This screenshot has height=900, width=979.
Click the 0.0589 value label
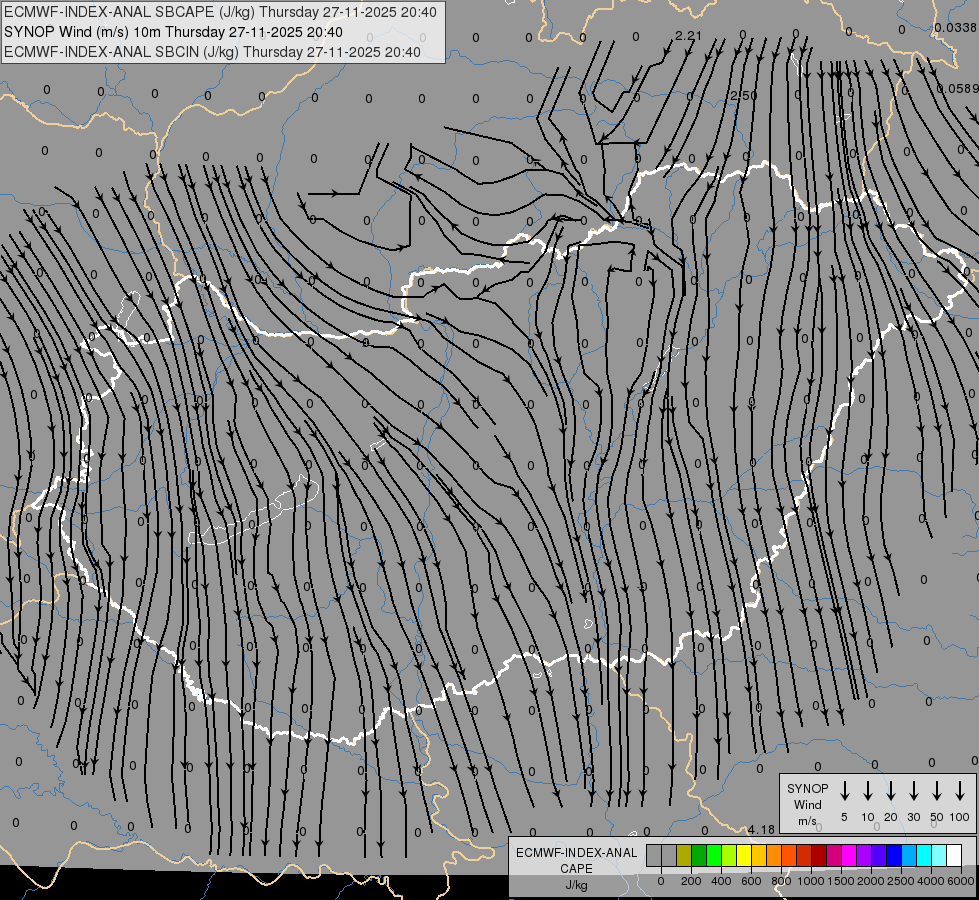958,89
